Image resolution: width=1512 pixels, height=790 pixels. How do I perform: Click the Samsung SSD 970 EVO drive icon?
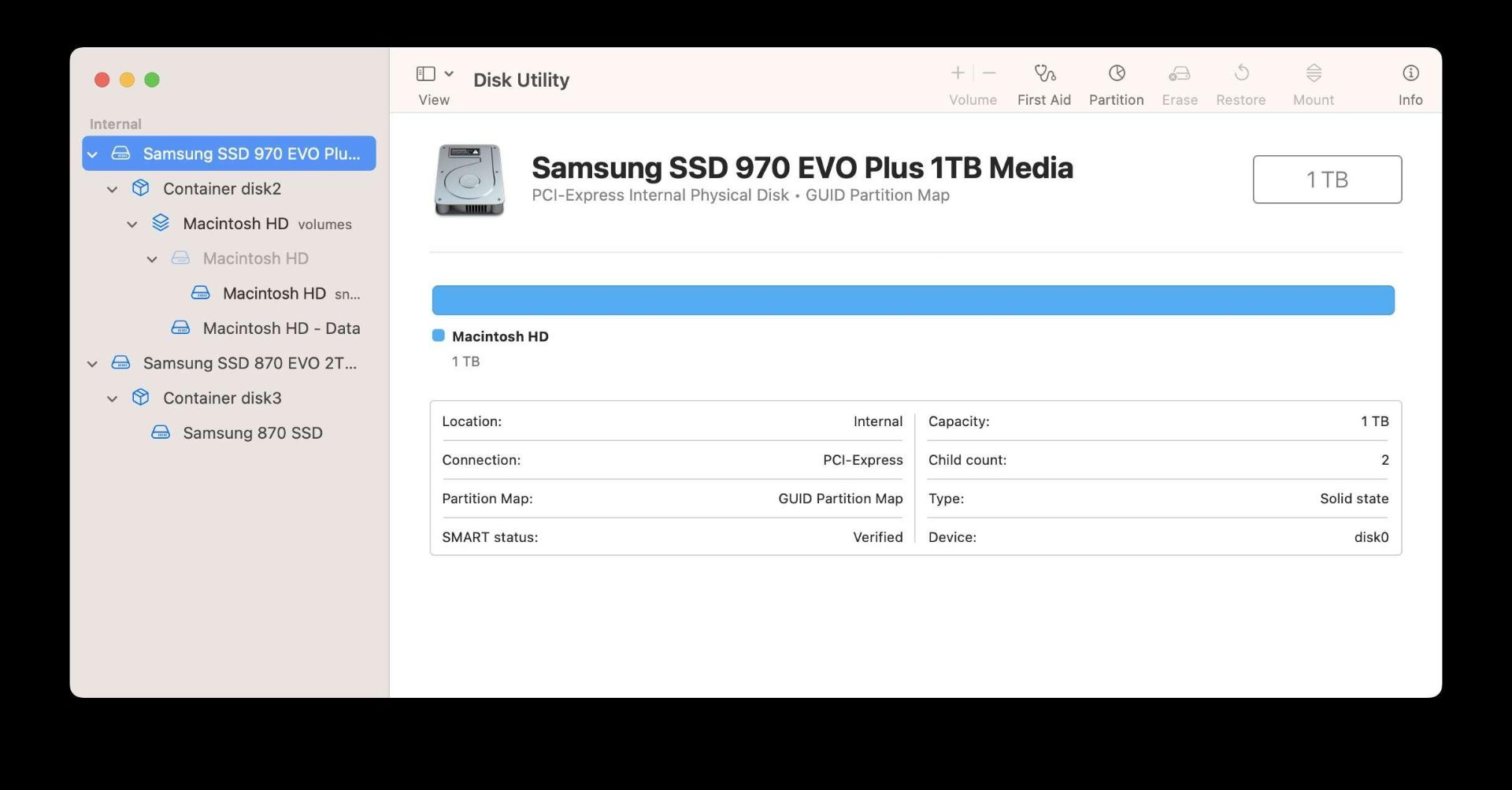click(x=120, y=153)
